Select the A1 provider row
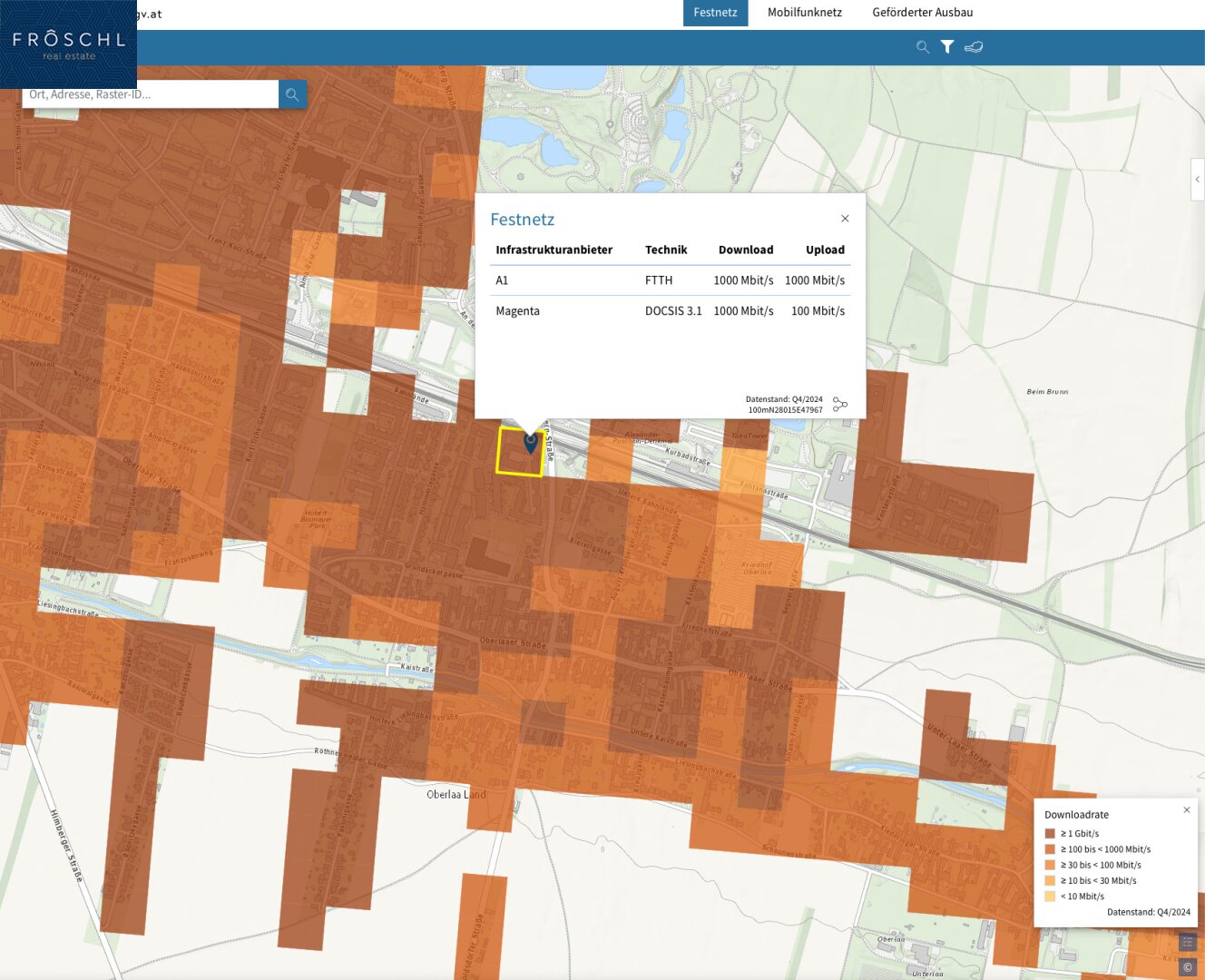1205x980 pixels. click(671, 280)
